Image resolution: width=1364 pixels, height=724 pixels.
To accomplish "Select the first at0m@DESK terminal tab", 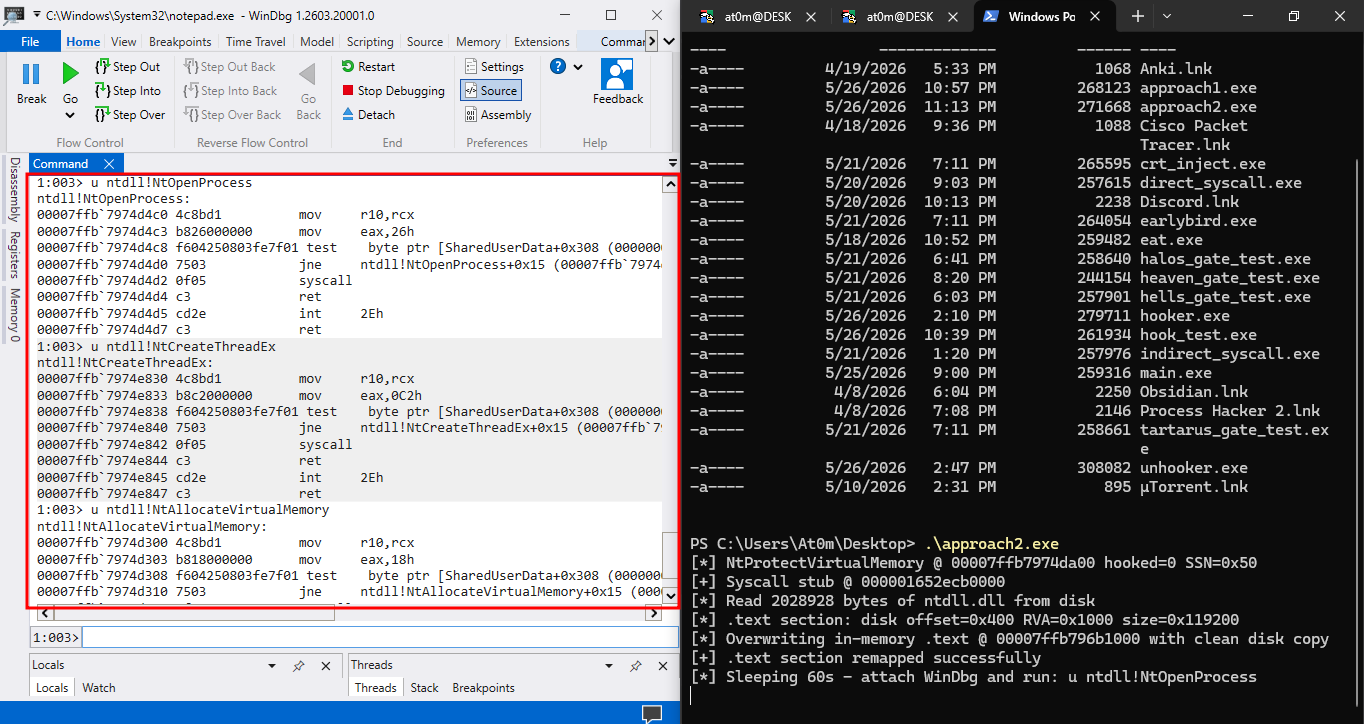I will point(758,17).
